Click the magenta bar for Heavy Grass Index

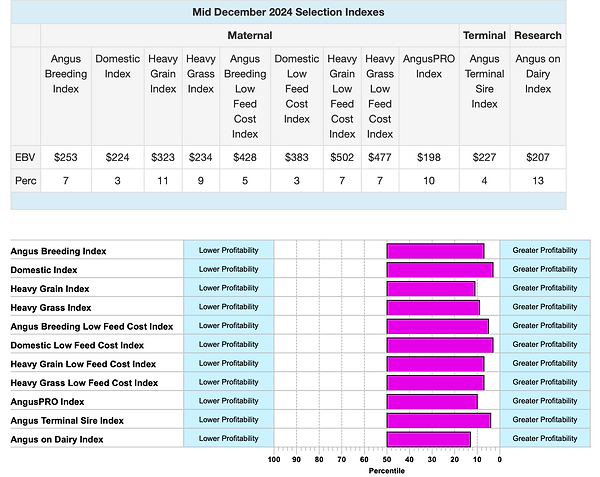click(433, 308)
